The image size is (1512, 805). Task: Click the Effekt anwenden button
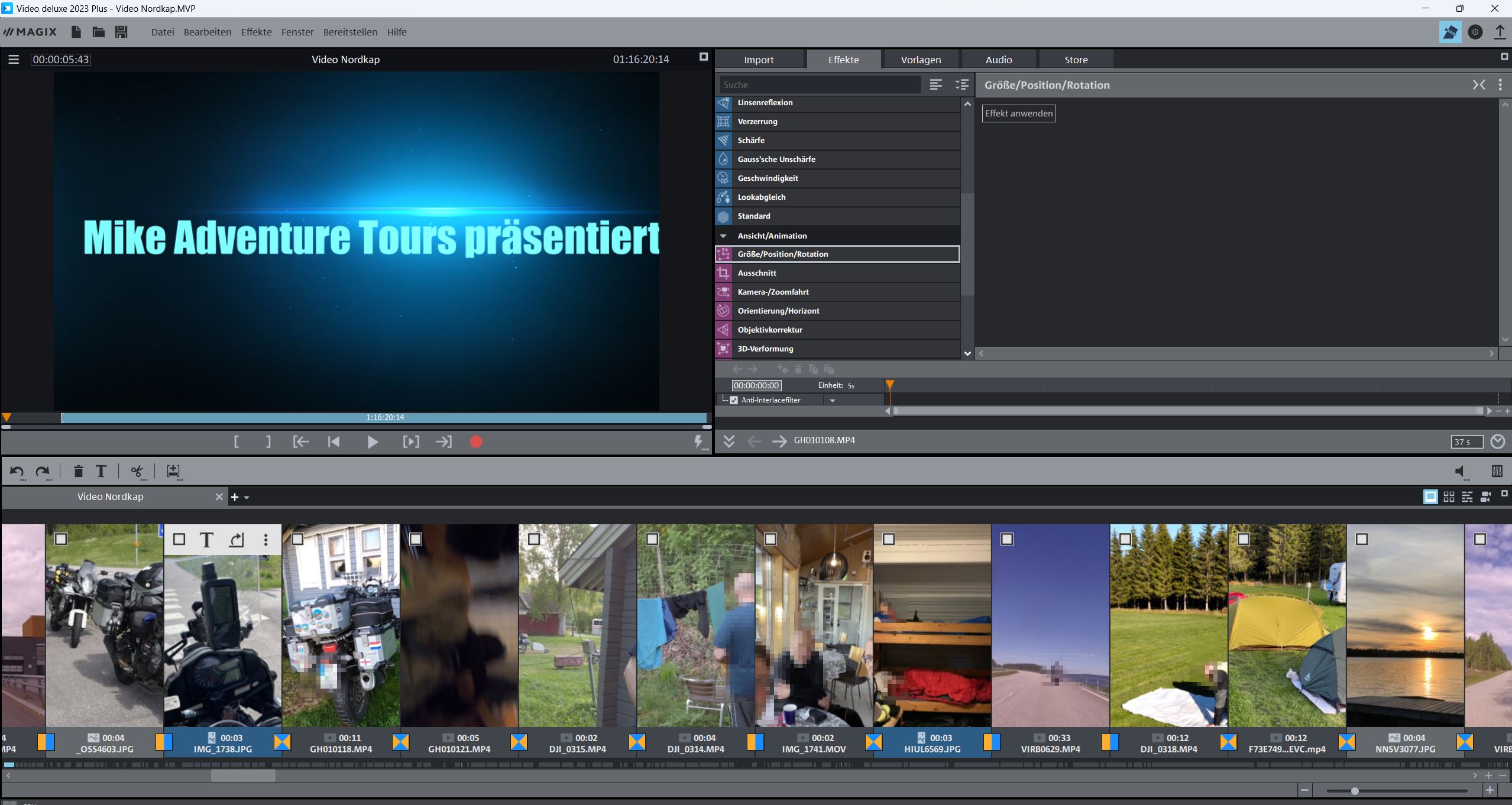pos(1019,113)
